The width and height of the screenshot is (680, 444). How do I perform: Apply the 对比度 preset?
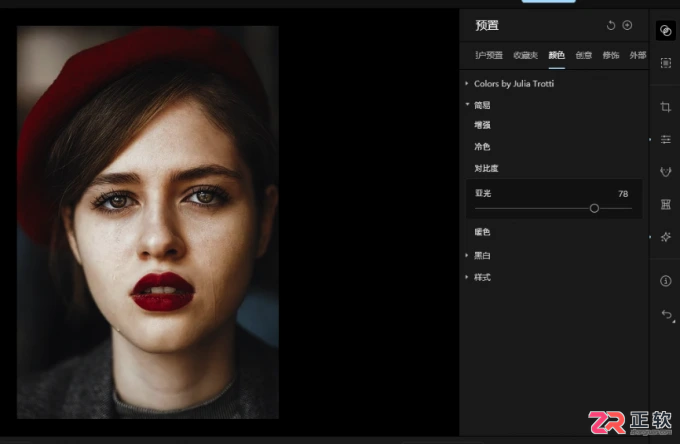(486, 168)
